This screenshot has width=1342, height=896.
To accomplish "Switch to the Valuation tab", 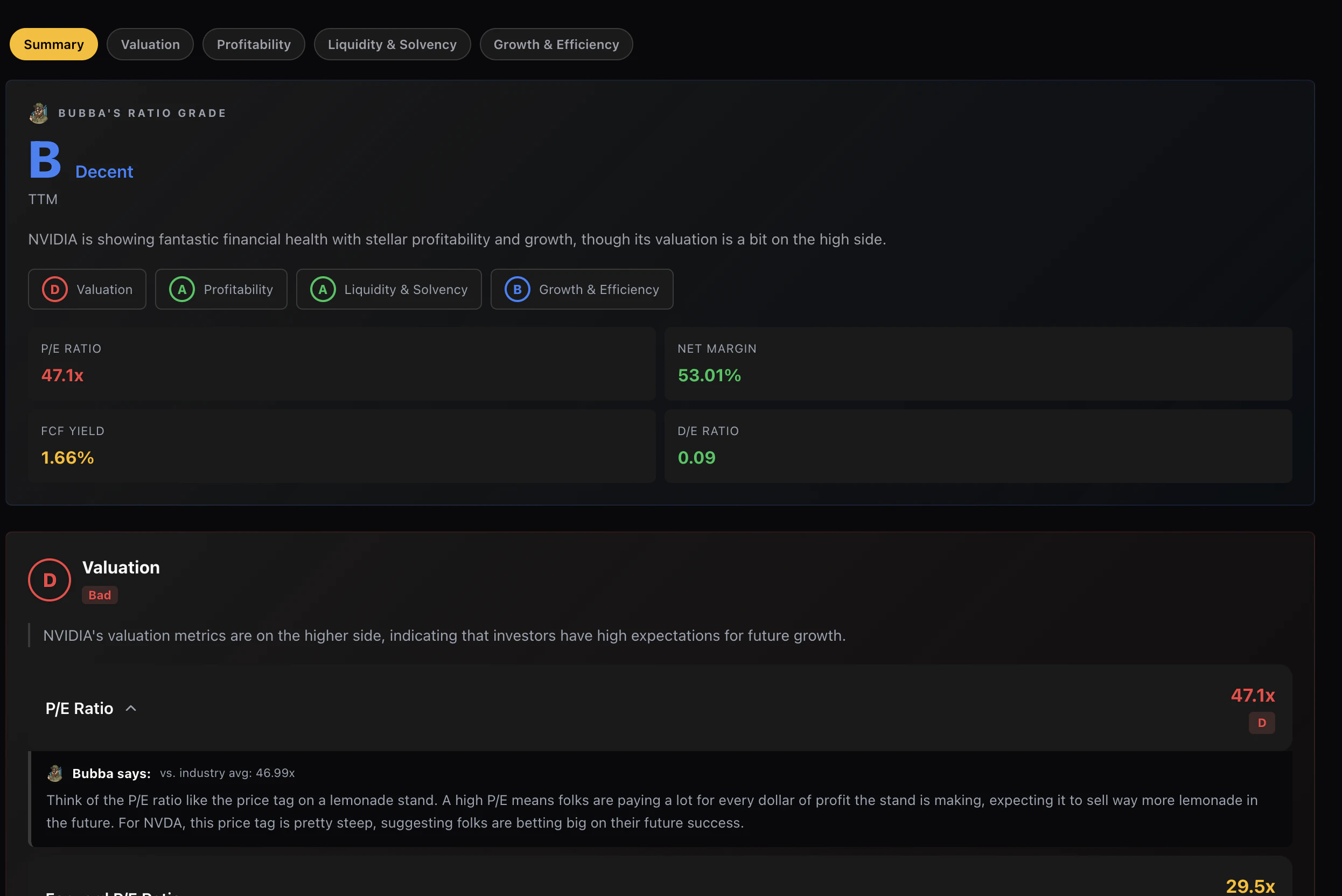I will [150, 45].
